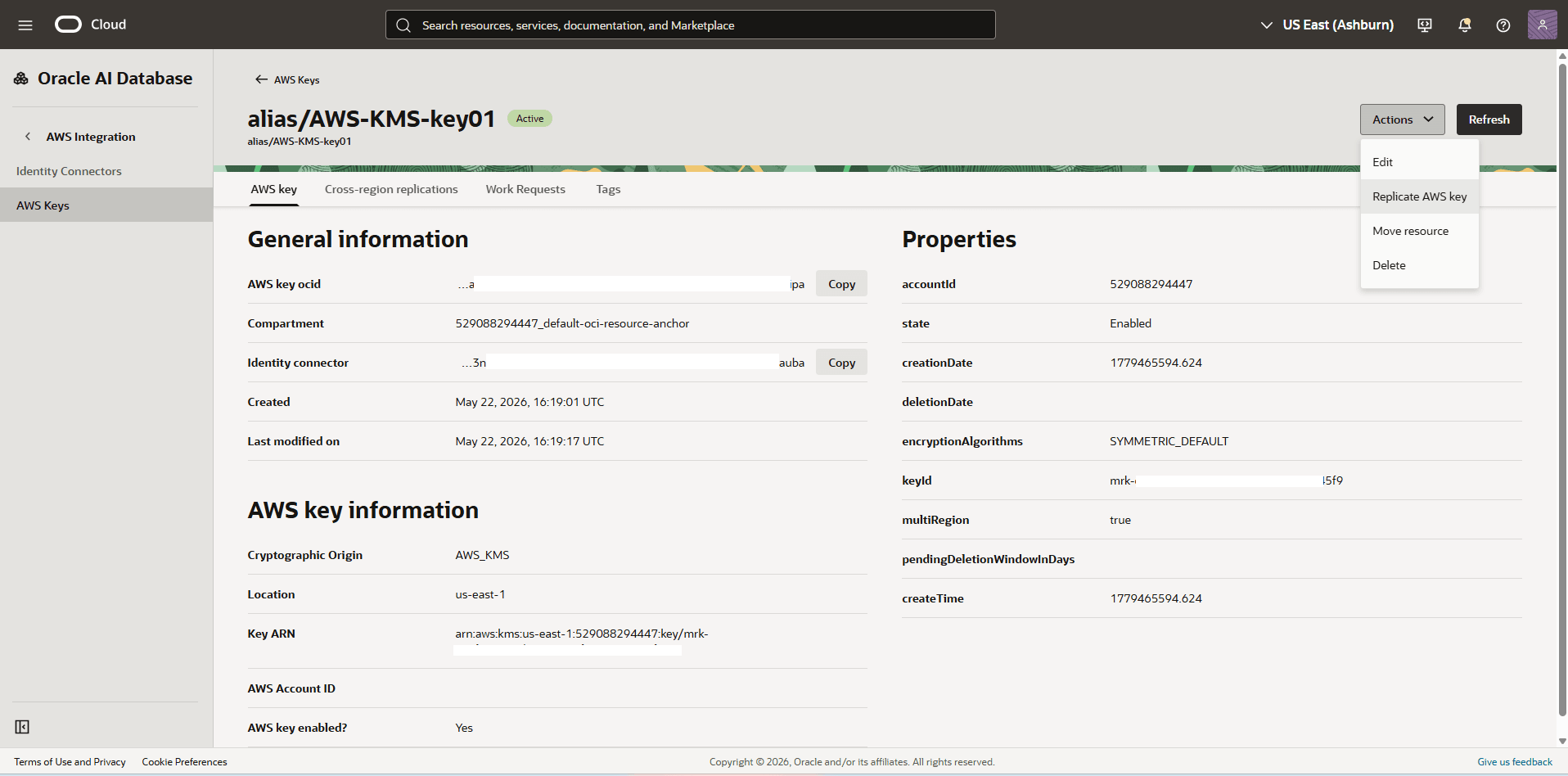
Task: Click the alias/AWS-KMS-key01 page title
Action: [372, 119]
